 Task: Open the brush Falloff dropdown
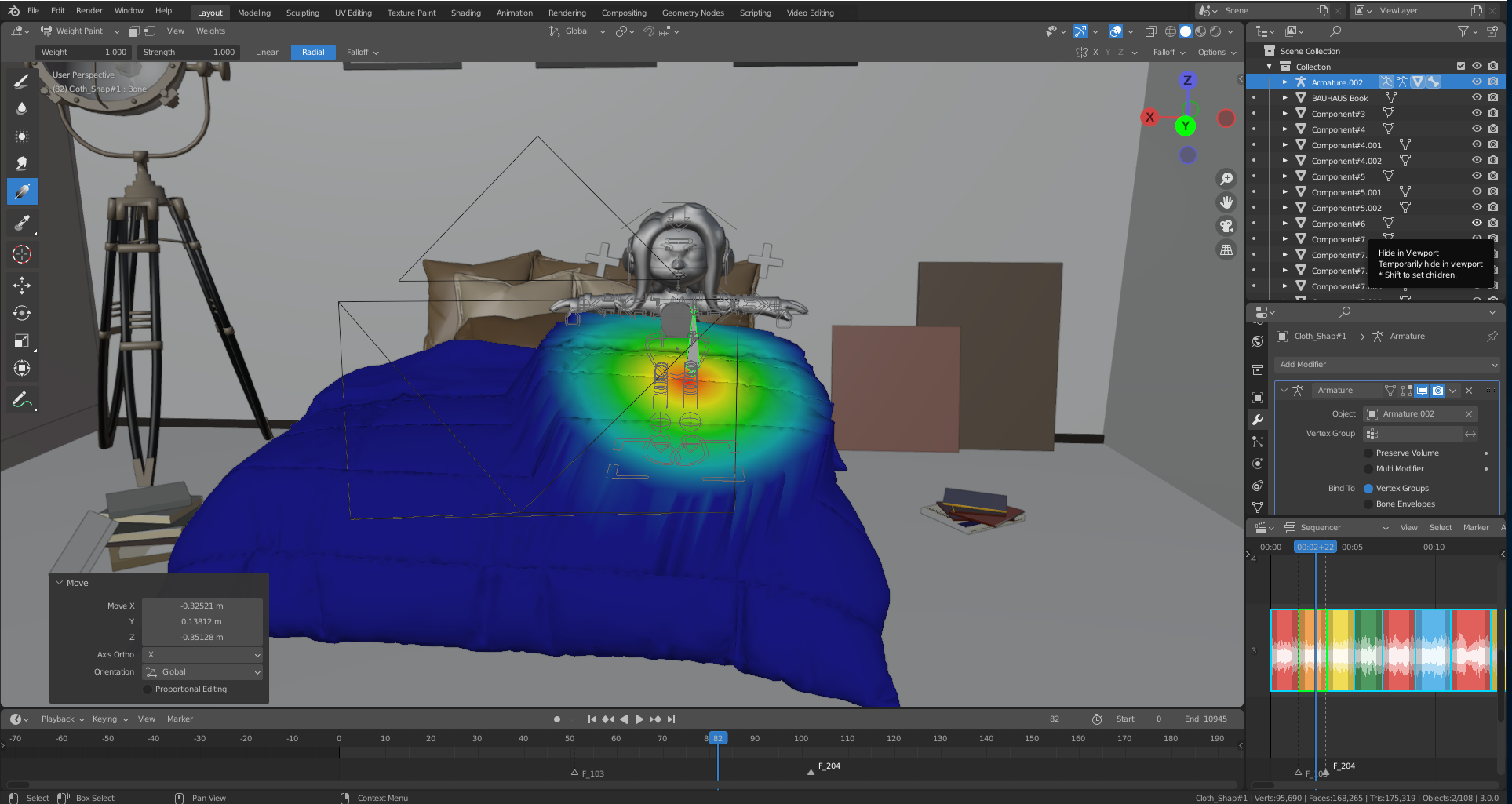click(363, 52)
